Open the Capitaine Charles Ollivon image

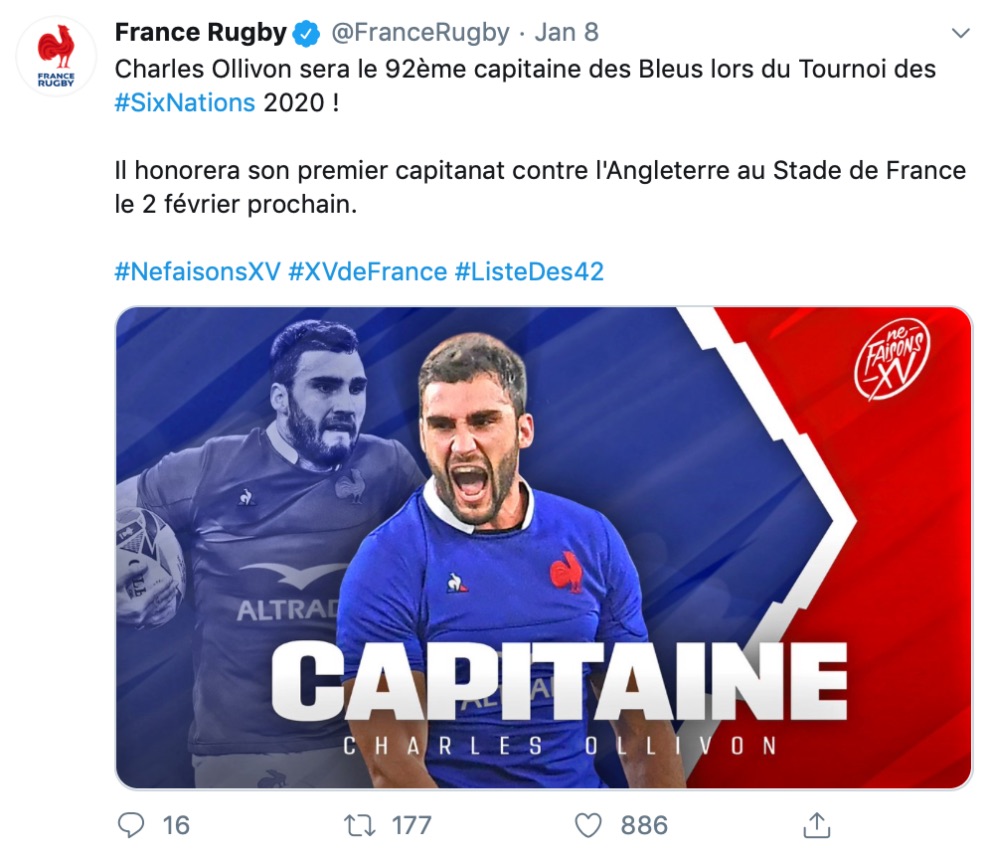click(544, 548)
